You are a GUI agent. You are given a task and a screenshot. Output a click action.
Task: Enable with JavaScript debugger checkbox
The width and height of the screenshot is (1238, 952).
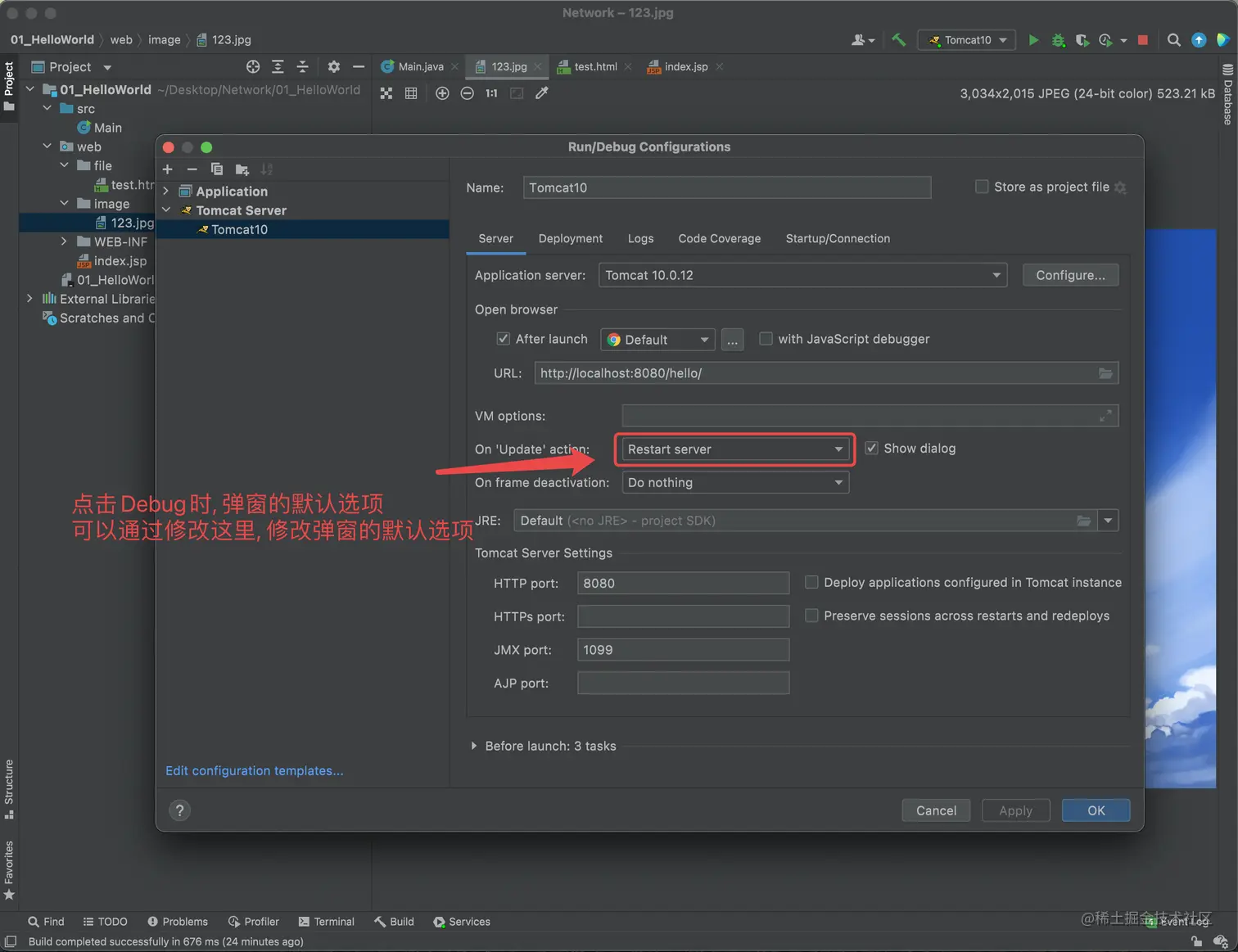pyautogui.click(x=766, y=339)
